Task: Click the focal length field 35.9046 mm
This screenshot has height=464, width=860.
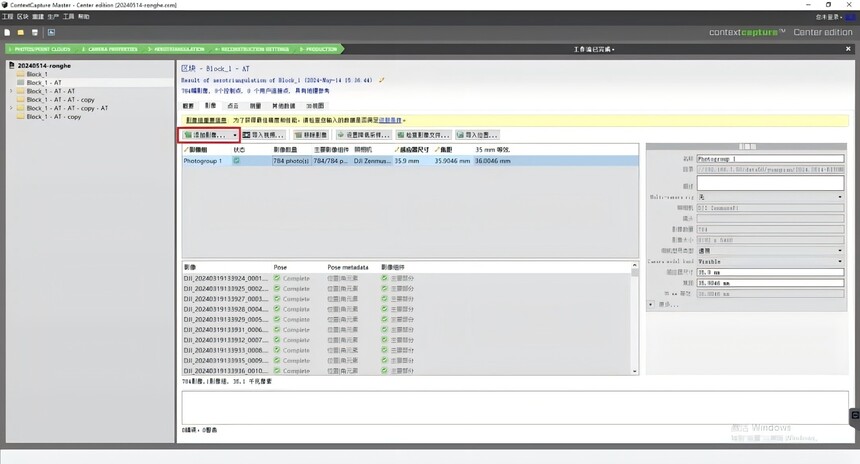Action: point(770,283)
